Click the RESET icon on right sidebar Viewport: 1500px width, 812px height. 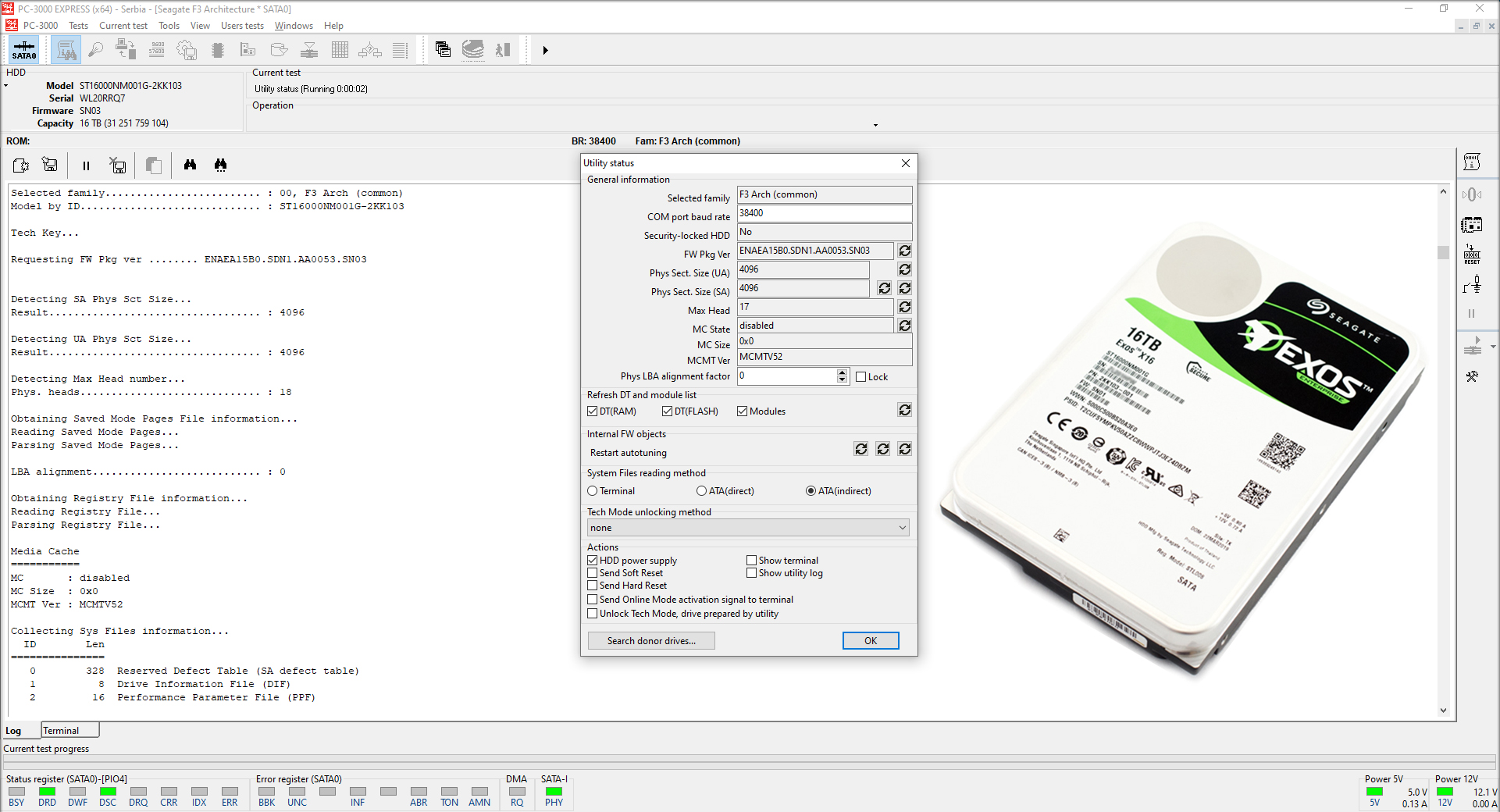tap(1472, 255)
